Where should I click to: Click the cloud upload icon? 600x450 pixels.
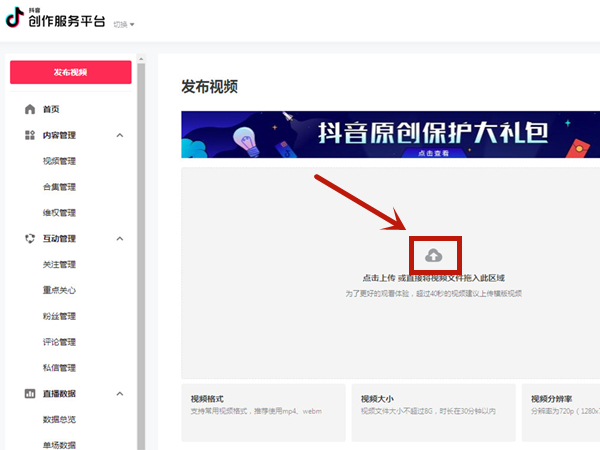click(434, 255)
